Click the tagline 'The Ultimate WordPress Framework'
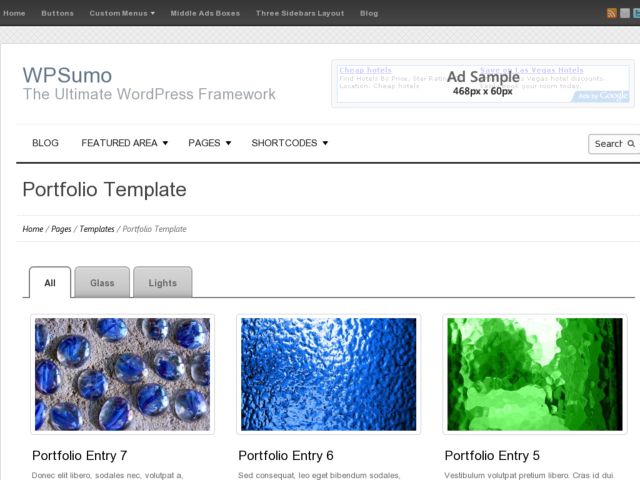Viewport: 640px width, 480px height. coord(149,94)
